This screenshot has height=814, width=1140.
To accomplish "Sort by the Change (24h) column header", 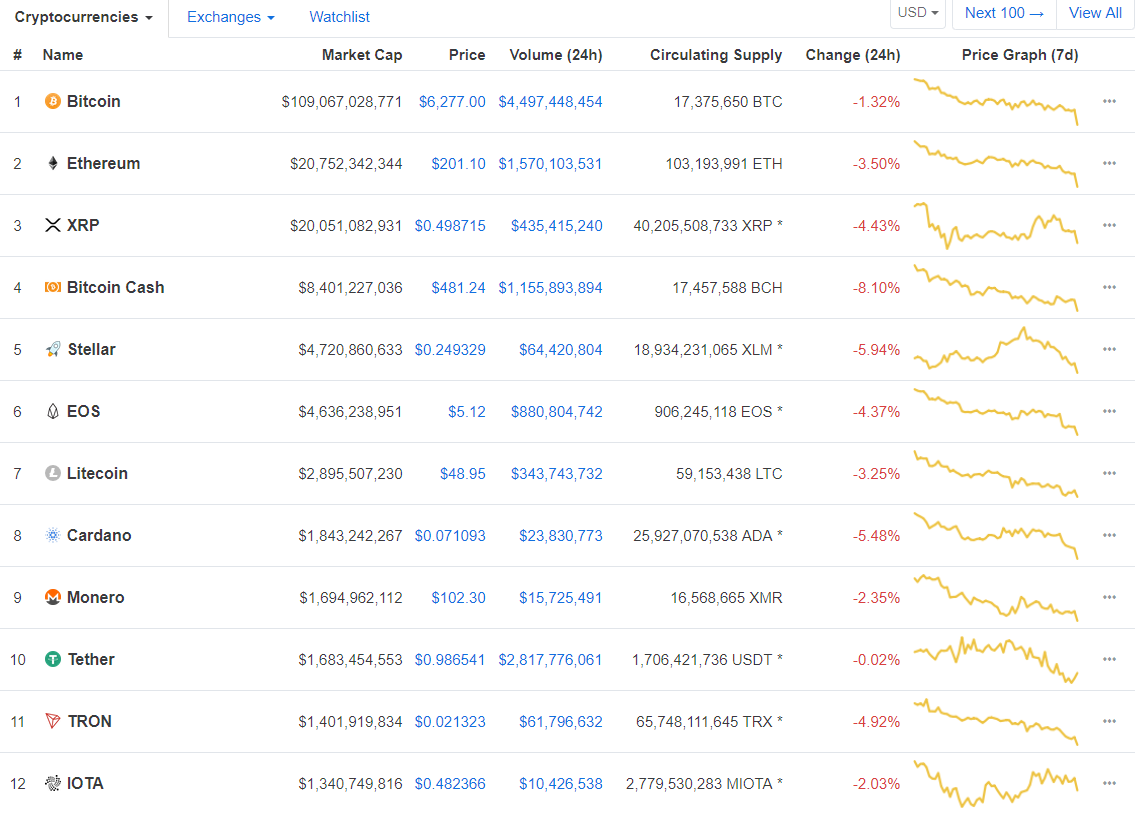I will coord(853,55).
